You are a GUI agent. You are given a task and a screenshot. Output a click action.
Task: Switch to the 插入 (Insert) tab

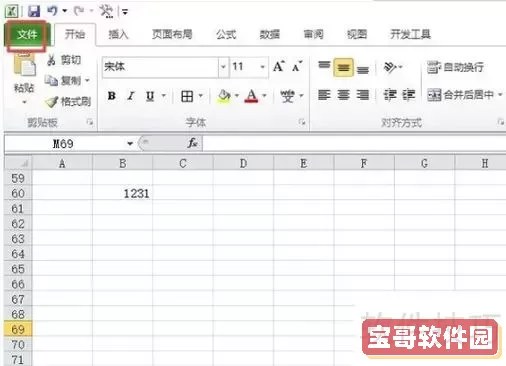pyautogui.click(x=118, y=34)
